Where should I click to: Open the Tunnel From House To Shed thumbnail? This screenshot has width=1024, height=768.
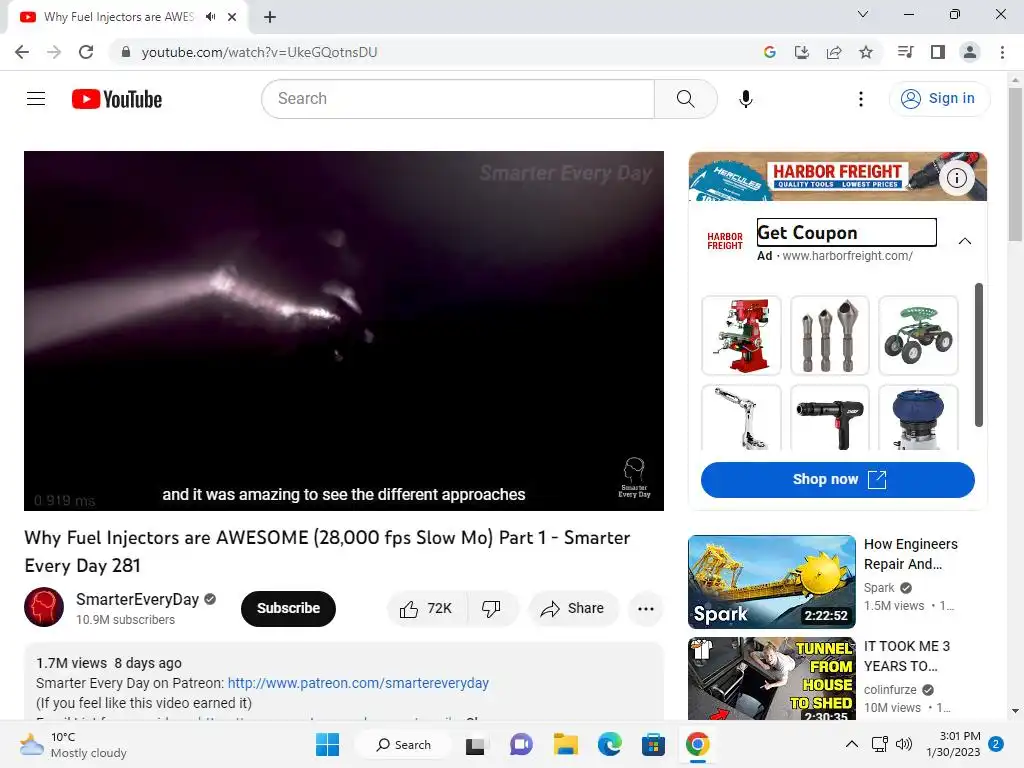[x=771, y=678]
